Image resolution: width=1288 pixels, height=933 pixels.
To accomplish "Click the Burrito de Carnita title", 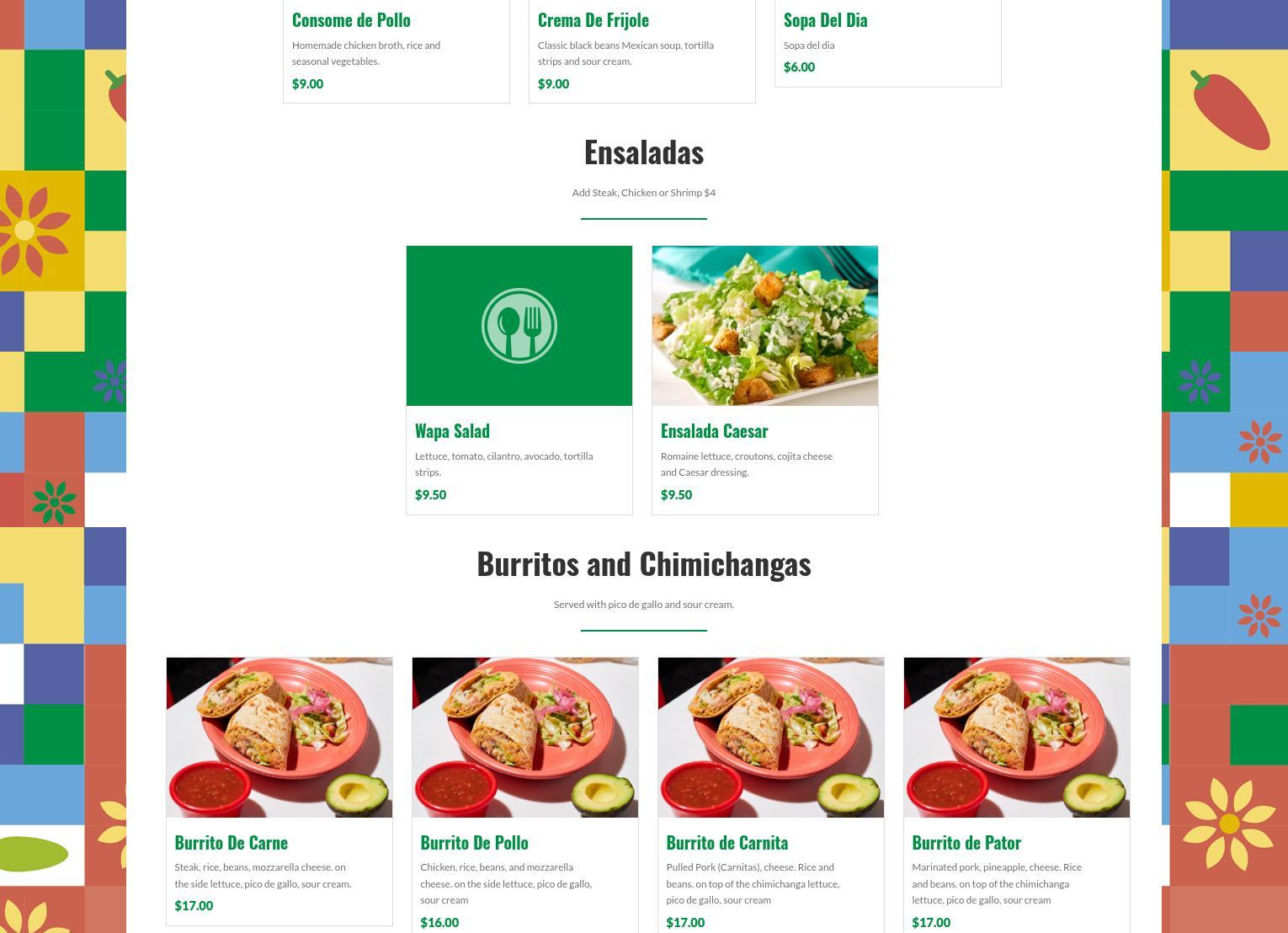I will 727,843.
